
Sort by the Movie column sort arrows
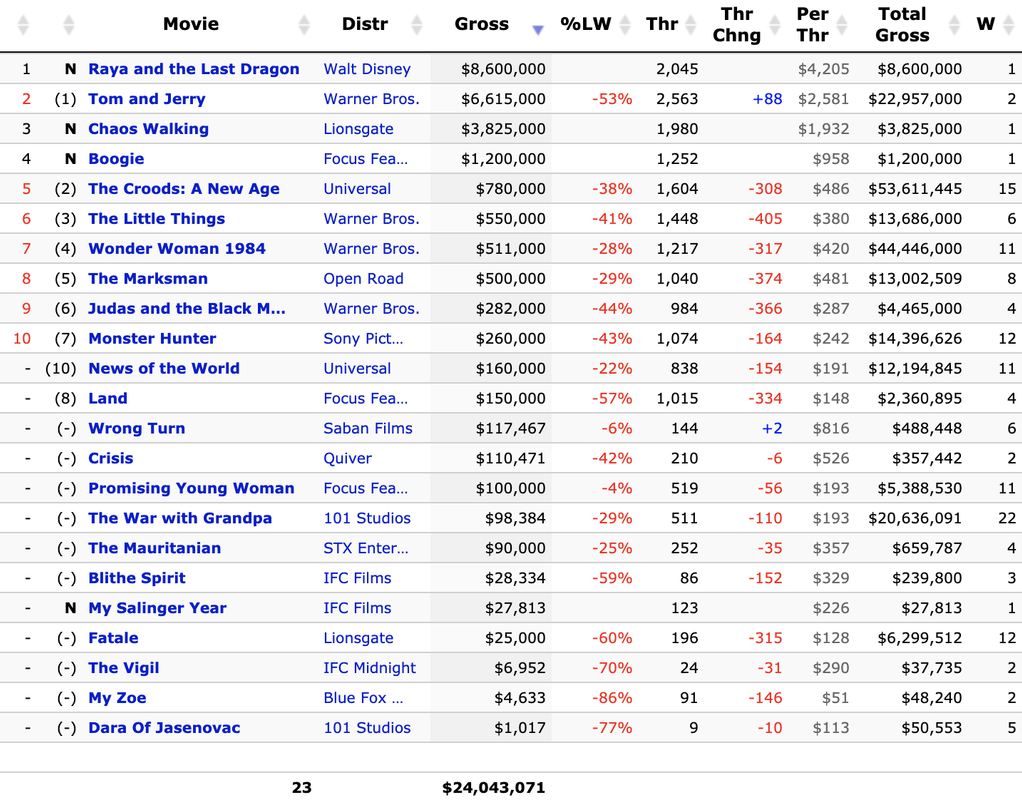click(x=304, y=25)
